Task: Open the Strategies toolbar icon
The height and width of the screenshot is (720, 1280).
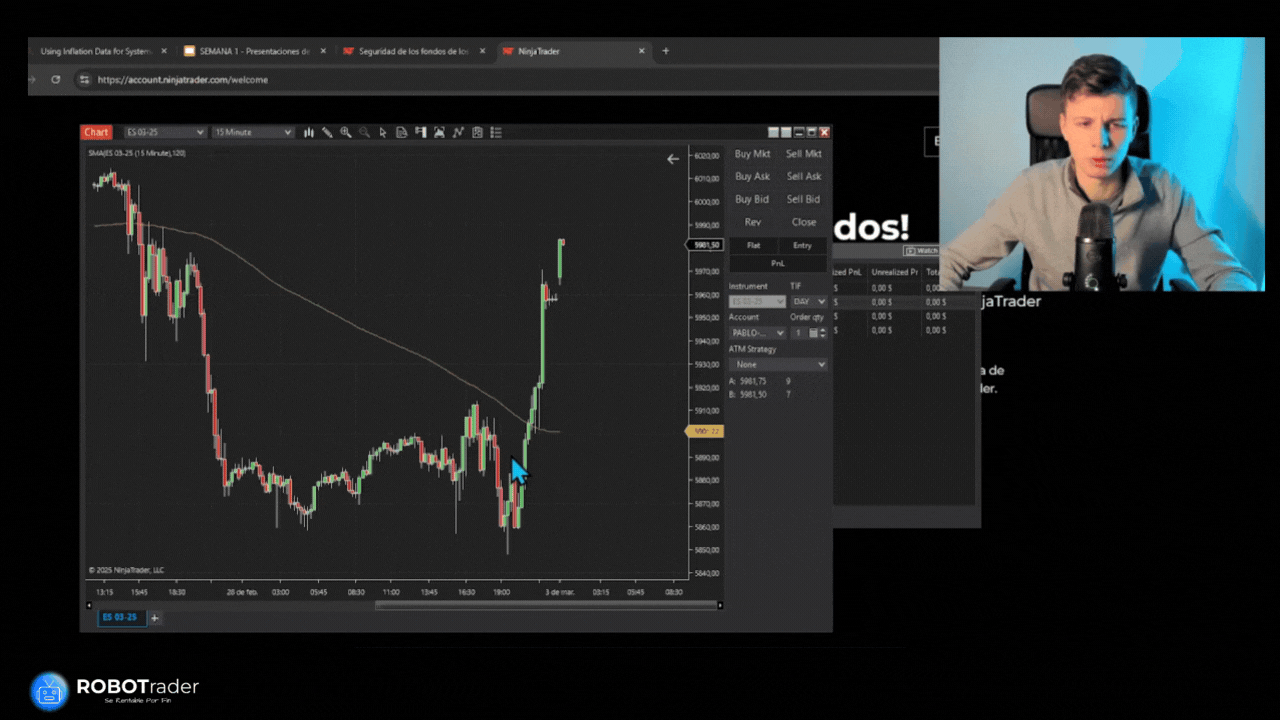Action: coord(477,132)
